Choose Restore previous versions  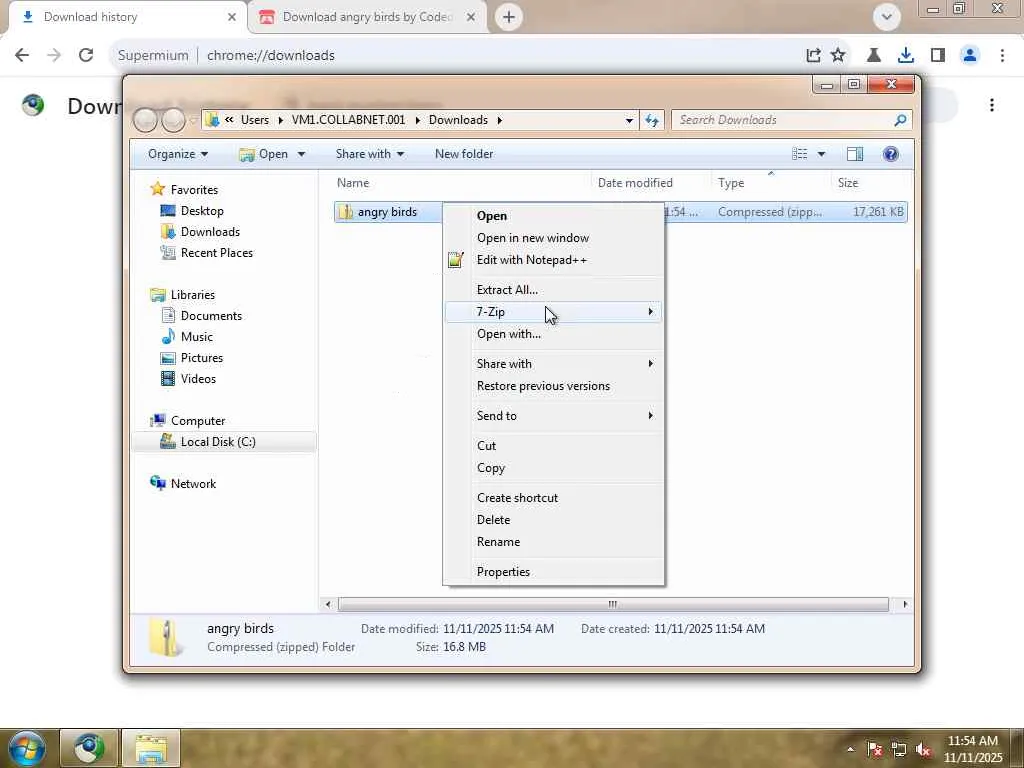point(554,386)
